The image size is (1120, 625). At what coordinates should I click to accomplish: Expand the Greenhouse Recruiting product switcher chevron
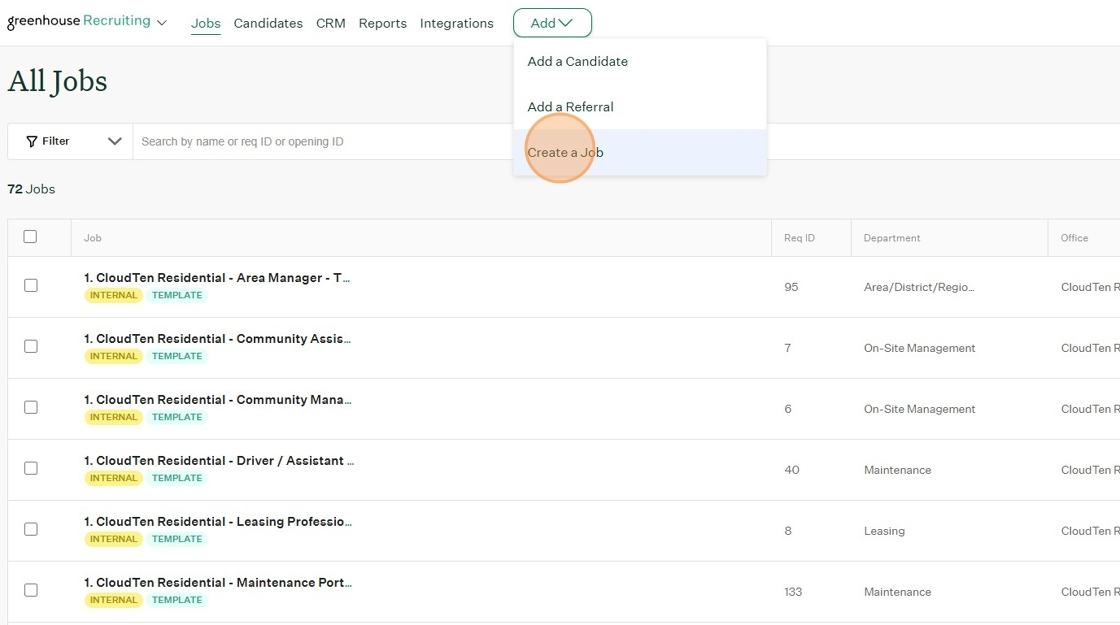coord(162,23)
